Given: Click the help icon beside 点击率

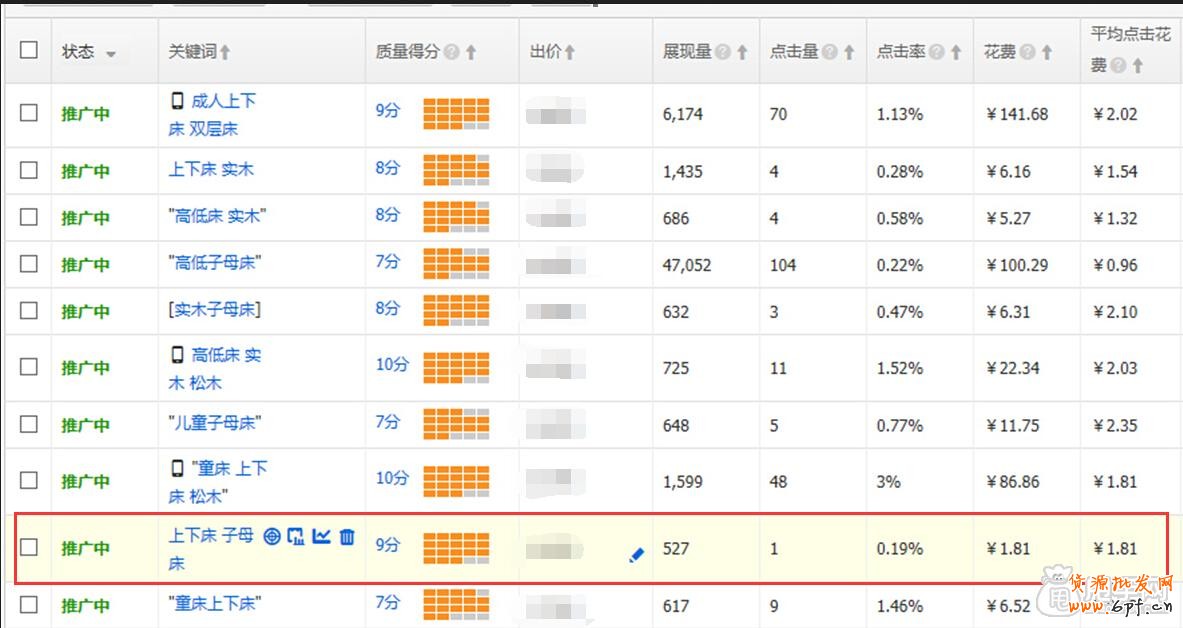Looking at the screenshot, I should click(937, 52).
